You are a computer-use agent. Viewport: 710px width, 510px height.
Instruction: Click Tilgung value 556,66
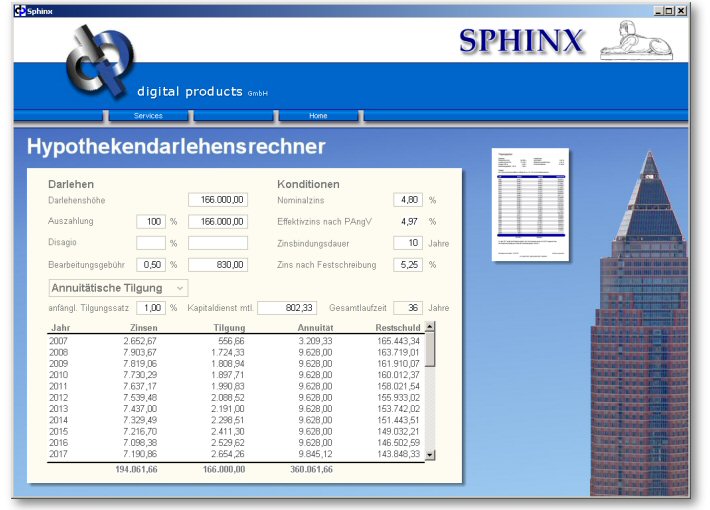click(231, 341)
